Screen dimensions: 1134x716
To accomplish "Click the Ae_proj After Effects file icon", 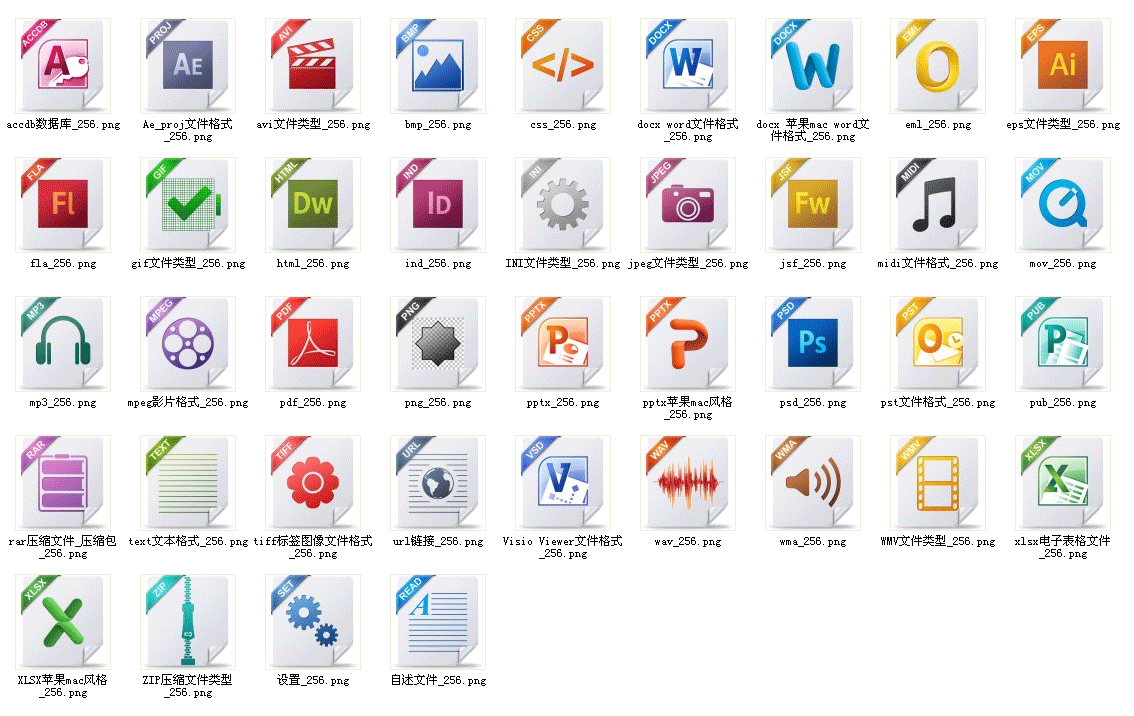I will click(x=188, y=66).
